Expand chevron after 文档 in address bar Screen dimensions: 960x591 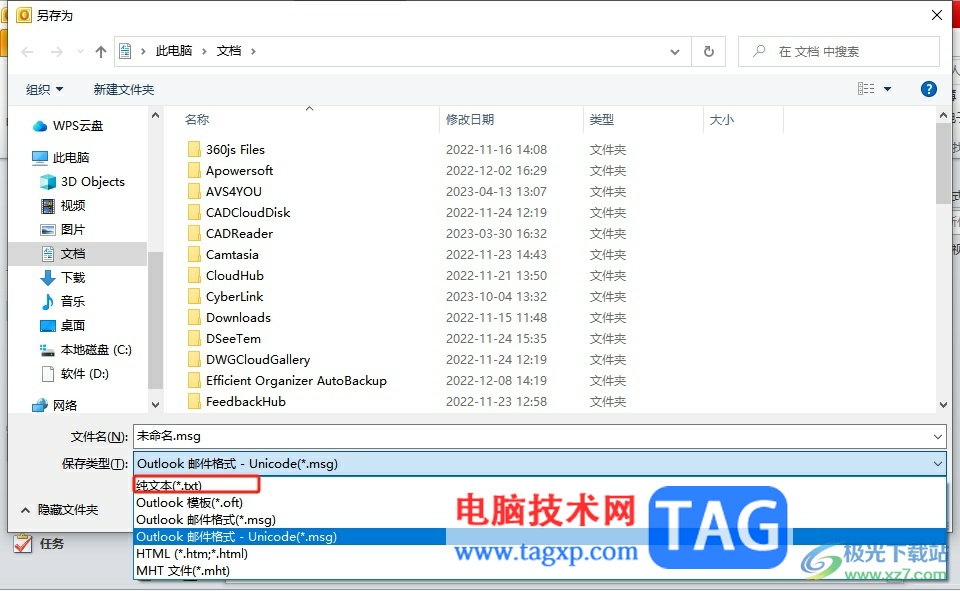point(252,51)
